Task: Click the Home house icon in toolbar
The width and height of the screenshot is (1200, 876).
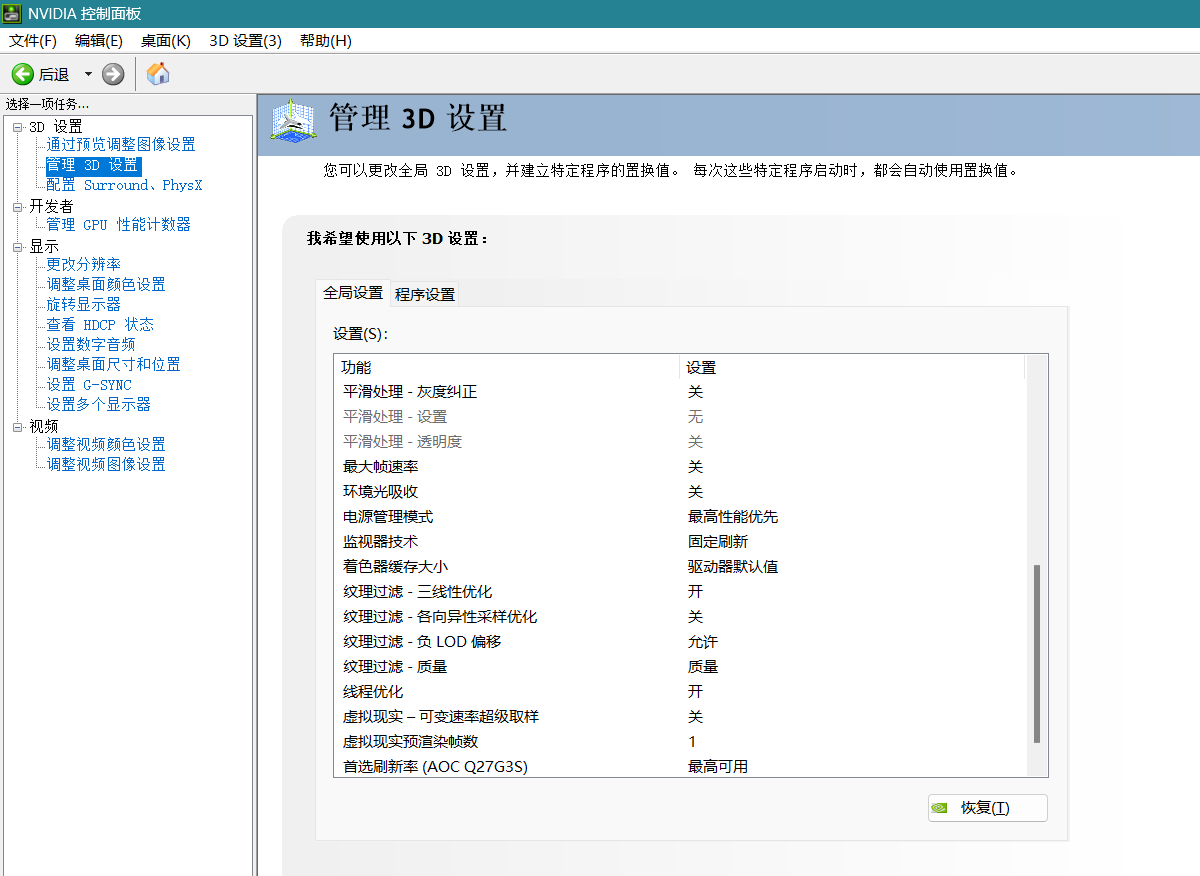Action: coord(158,73)
